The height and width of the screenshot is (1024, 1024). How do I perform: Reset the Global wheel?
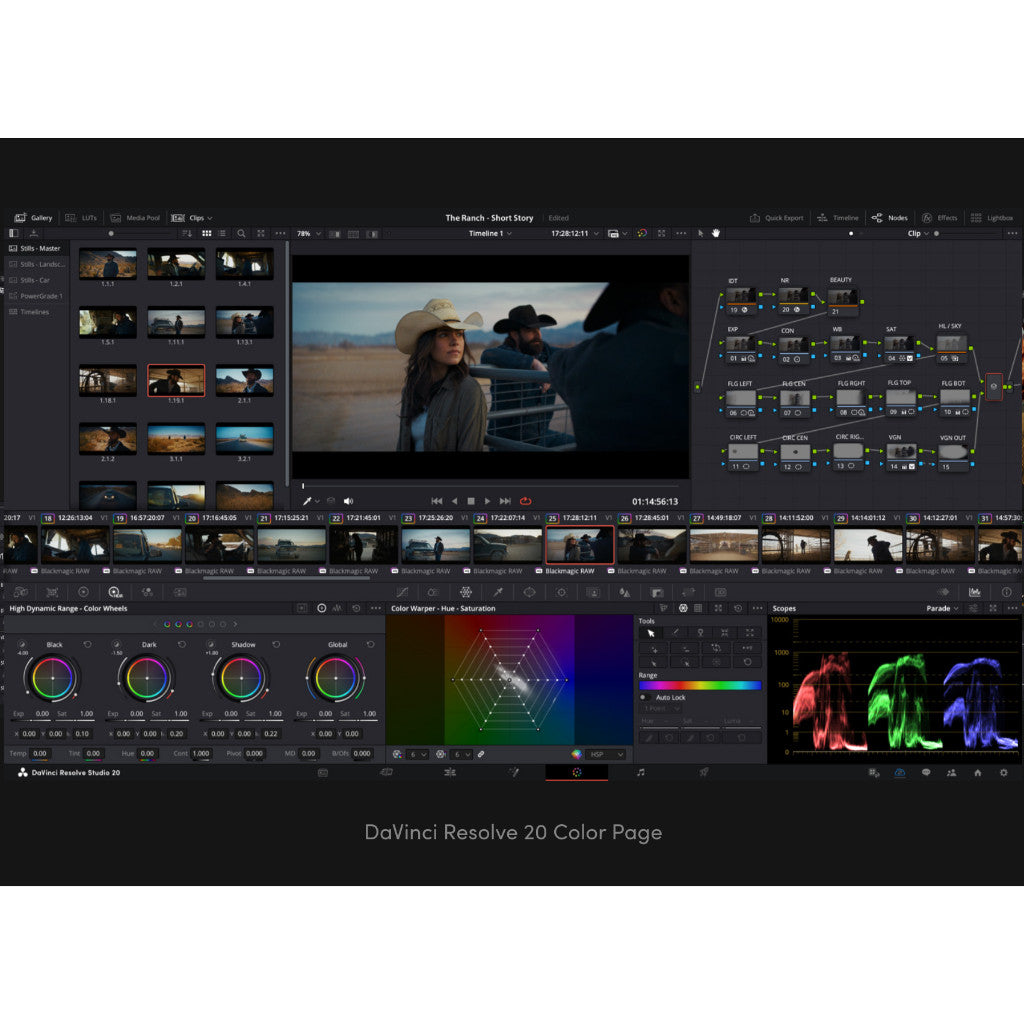coord(370,644)
